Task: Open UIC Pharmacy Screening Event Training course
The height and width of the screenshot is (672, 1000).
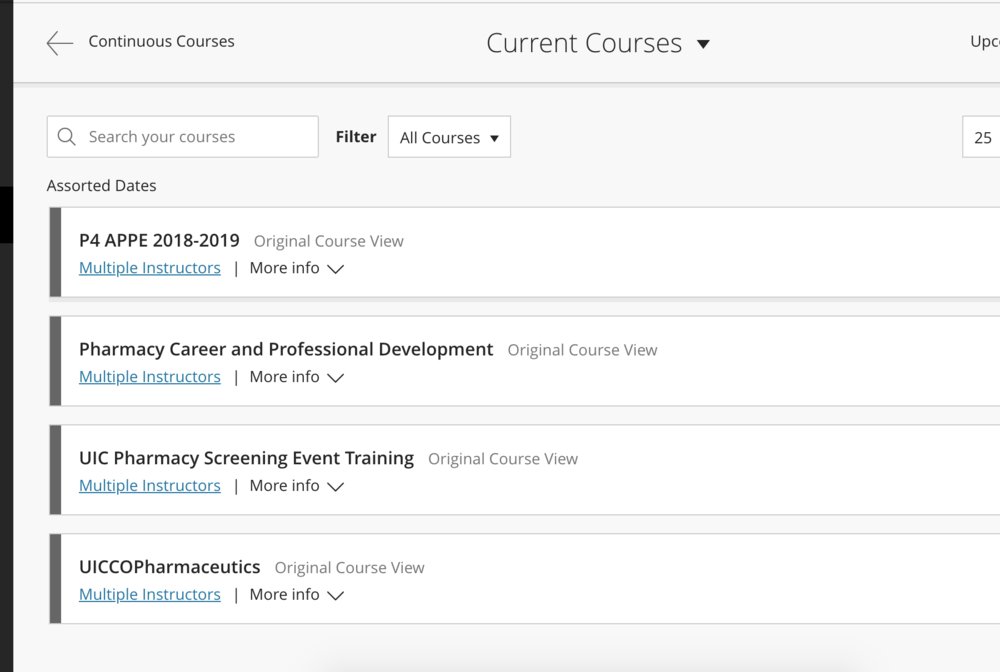Action: (246, 458)
